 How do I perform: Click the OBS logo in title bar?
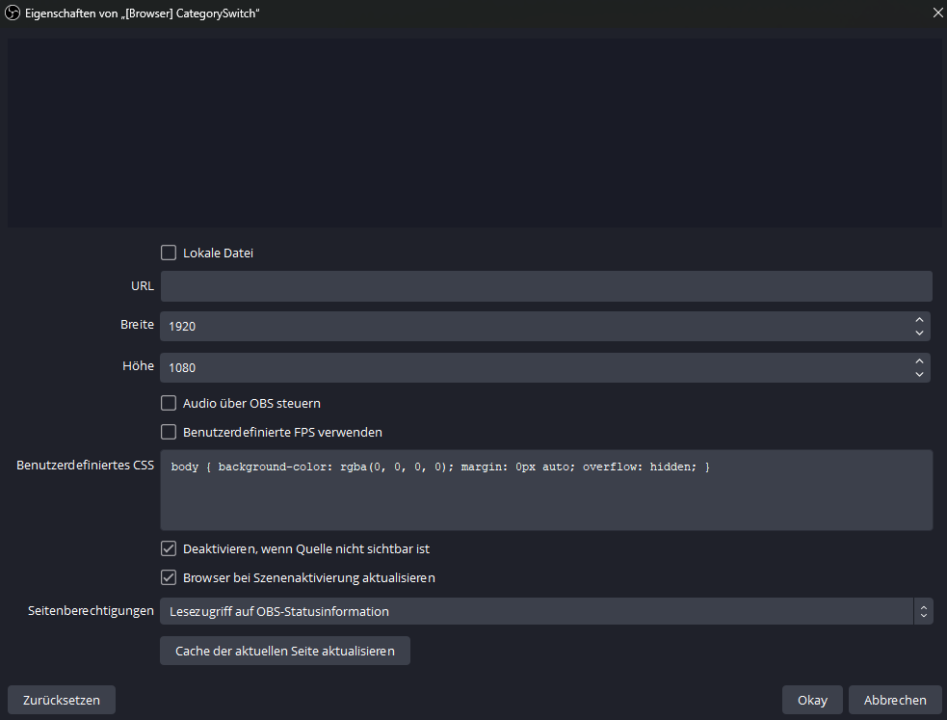coord(13,12)
